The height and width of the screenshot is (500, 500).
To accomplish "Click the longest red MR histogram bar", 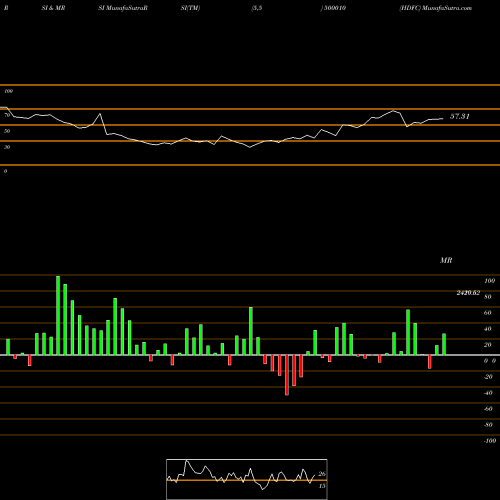I will coord(287,375).
